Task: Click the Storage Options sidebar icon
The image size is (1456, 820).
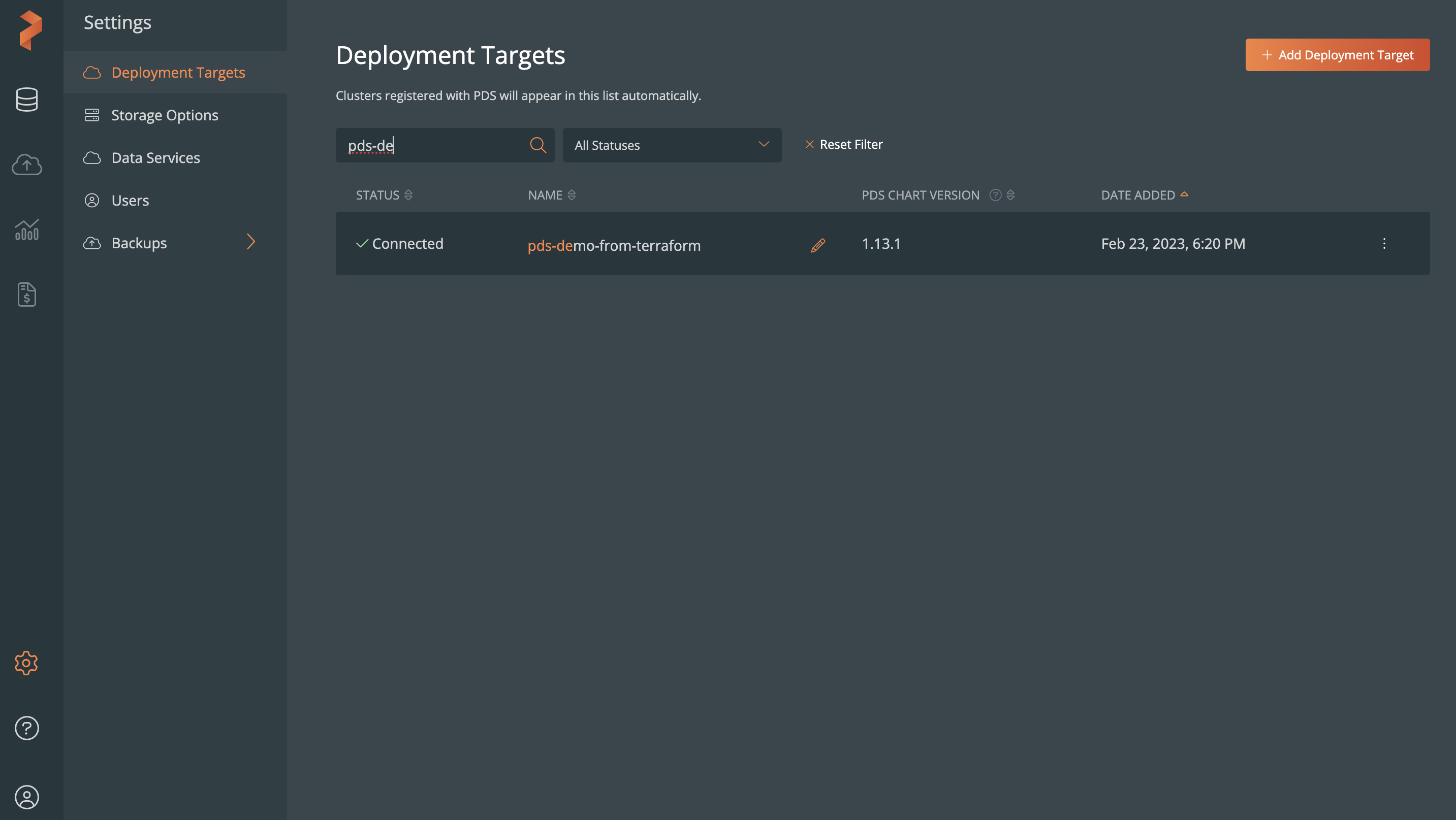Action: pos(93,114)
